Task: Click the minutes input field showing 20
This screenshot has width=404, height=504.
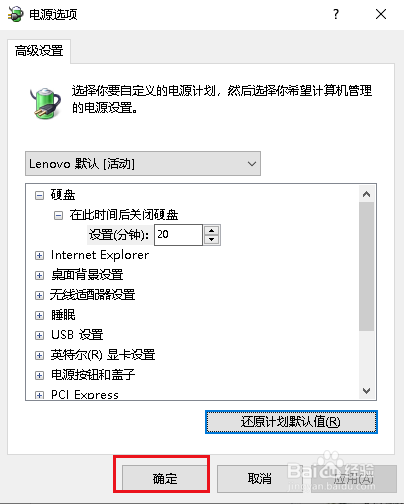Action: [x=178, y=235]
